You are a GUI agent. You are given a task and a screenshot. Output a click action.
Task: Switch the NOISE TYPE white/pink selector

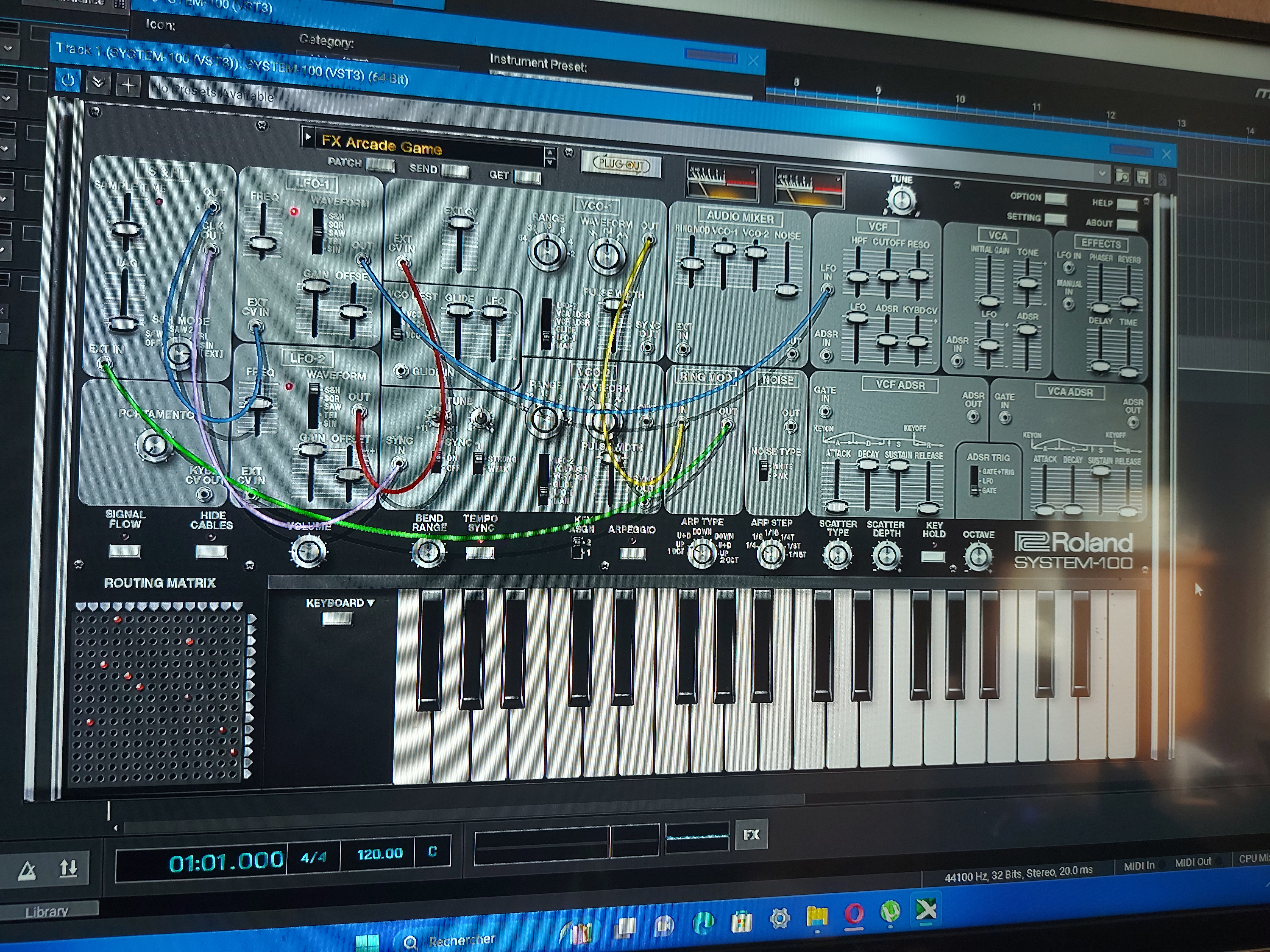[764, 471]
